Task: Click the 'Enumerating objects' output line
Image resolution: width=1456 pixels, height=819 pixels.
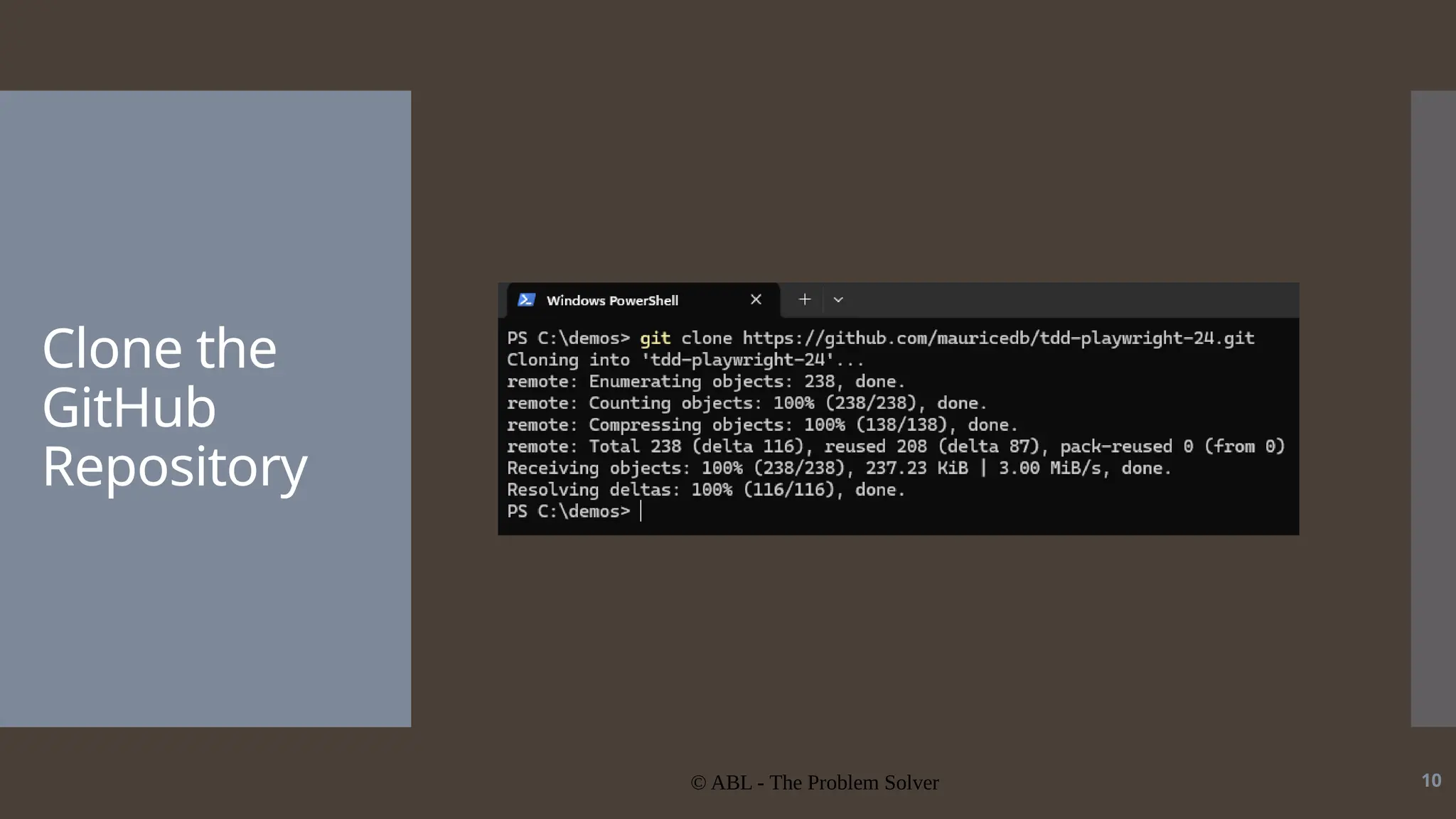Action: point(705,382)
